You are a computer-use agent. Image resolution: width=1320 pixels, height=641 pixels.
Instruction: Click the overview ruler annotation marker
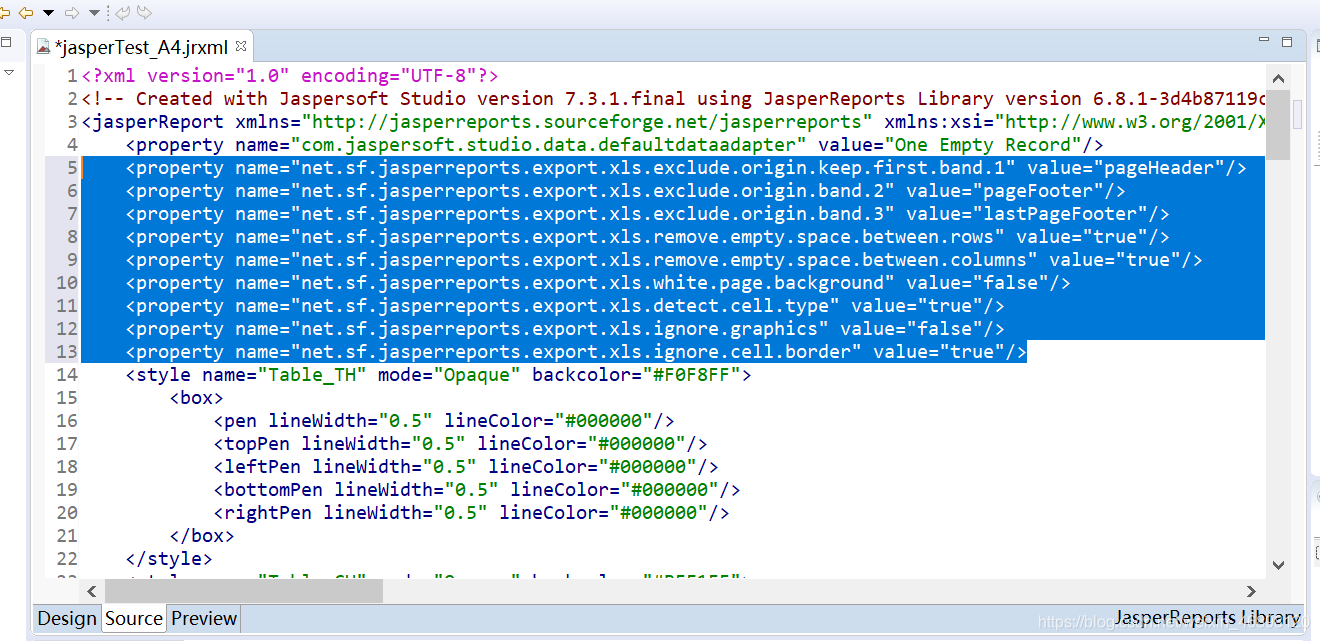[x=1297, y=115]
